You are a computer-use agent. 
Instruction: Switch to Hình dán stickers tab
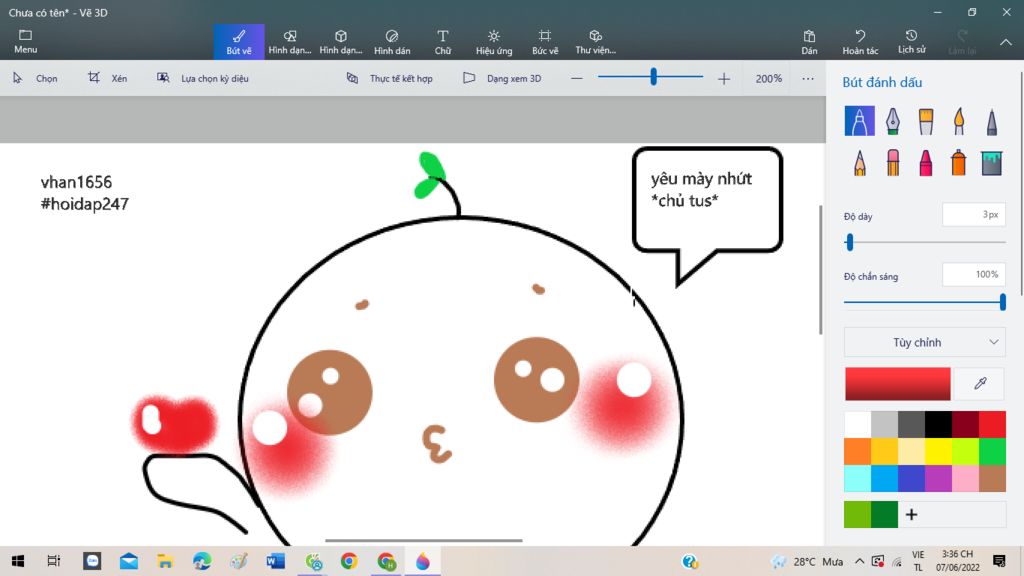pos(392,42)
